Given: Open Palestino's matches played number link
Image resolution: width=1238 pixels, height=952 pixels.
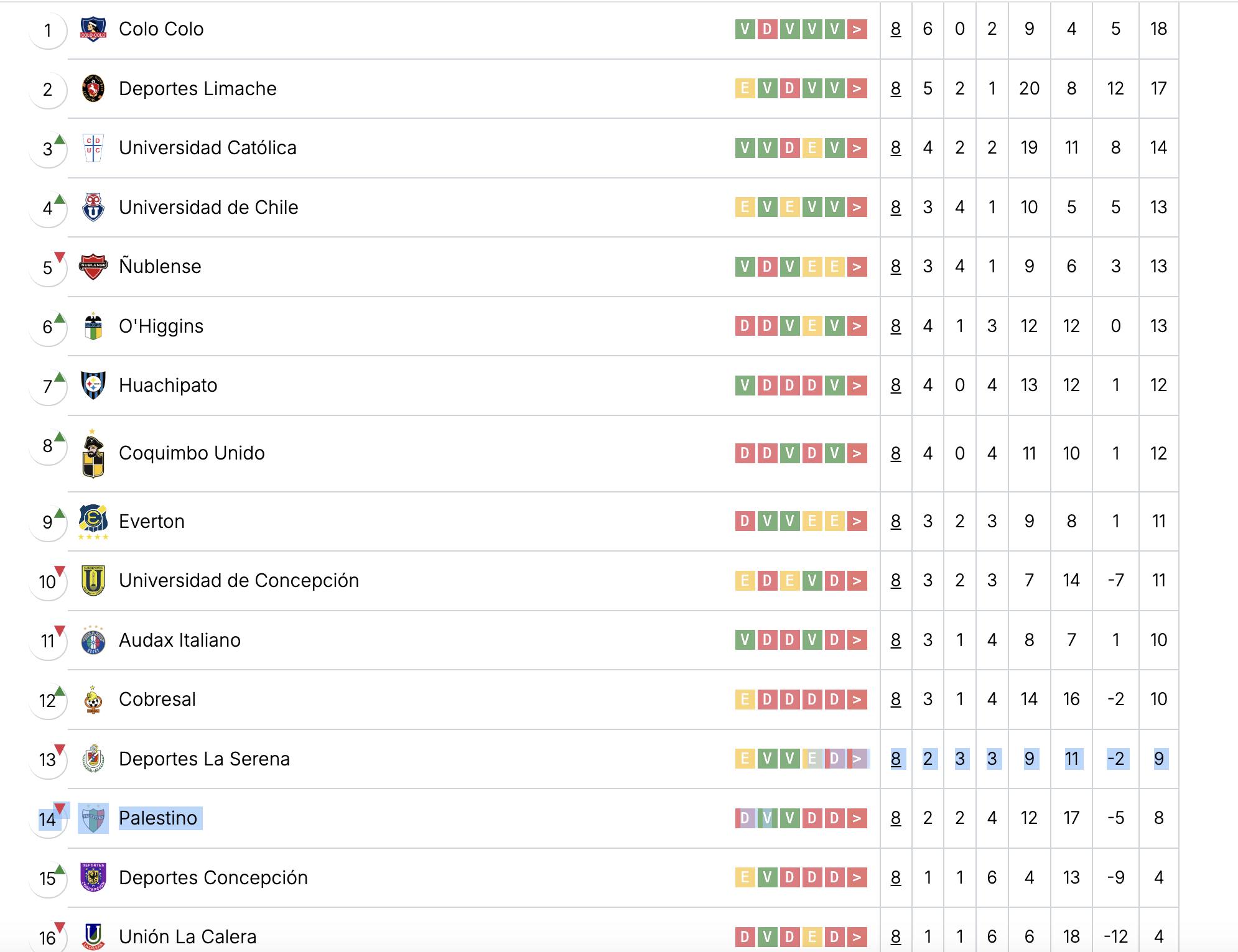Looking at the screenshot, I should [x=896, y=818].
